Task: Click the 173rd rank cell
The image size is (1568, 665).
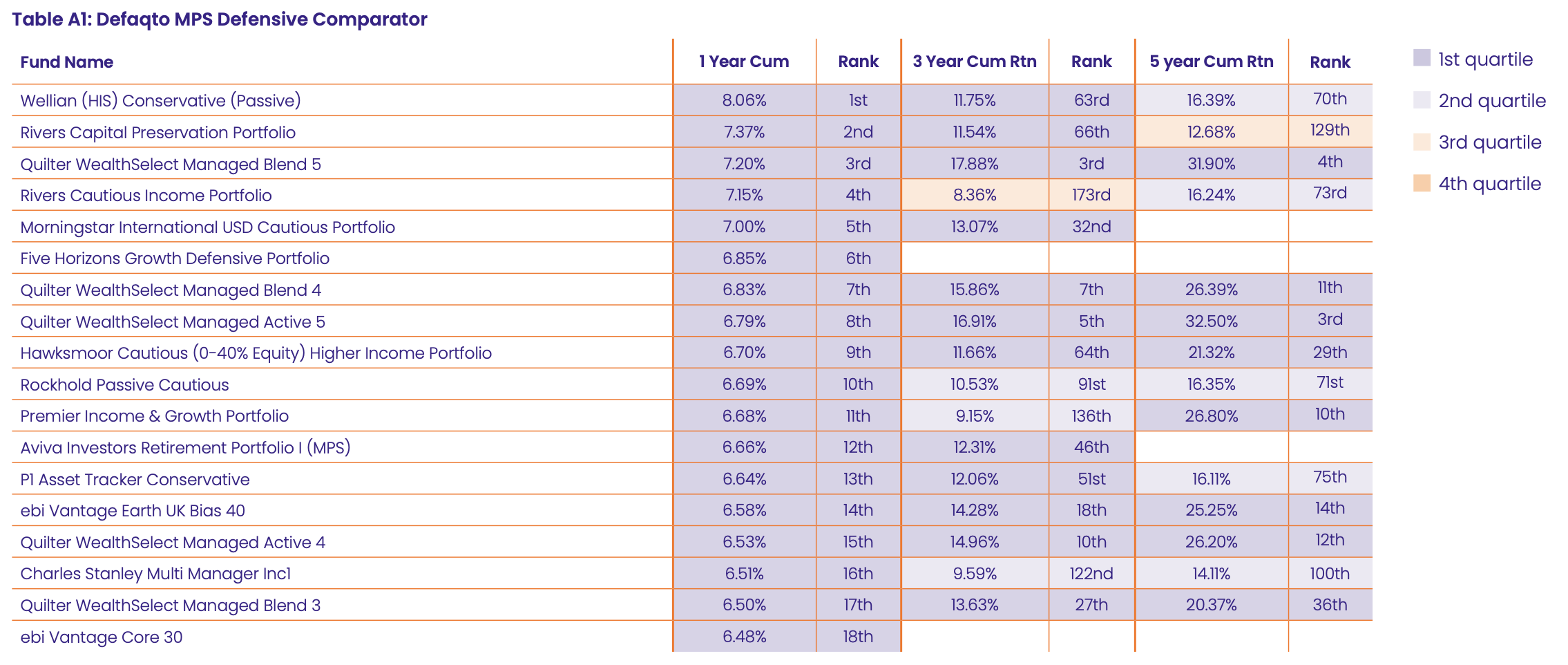Action: coord(1091,195)
